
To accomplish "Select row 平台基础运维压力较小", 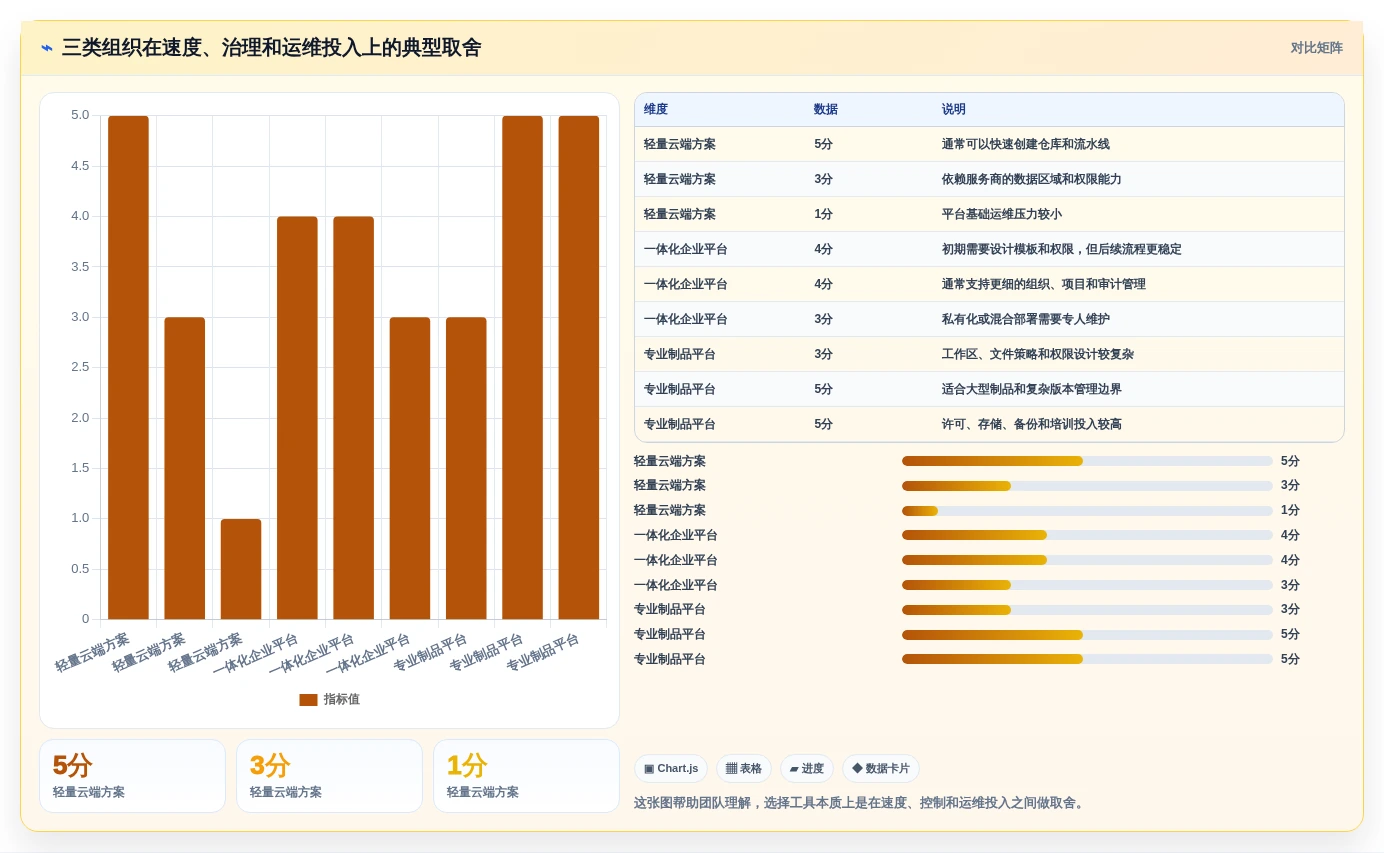I will coord(989,214).
